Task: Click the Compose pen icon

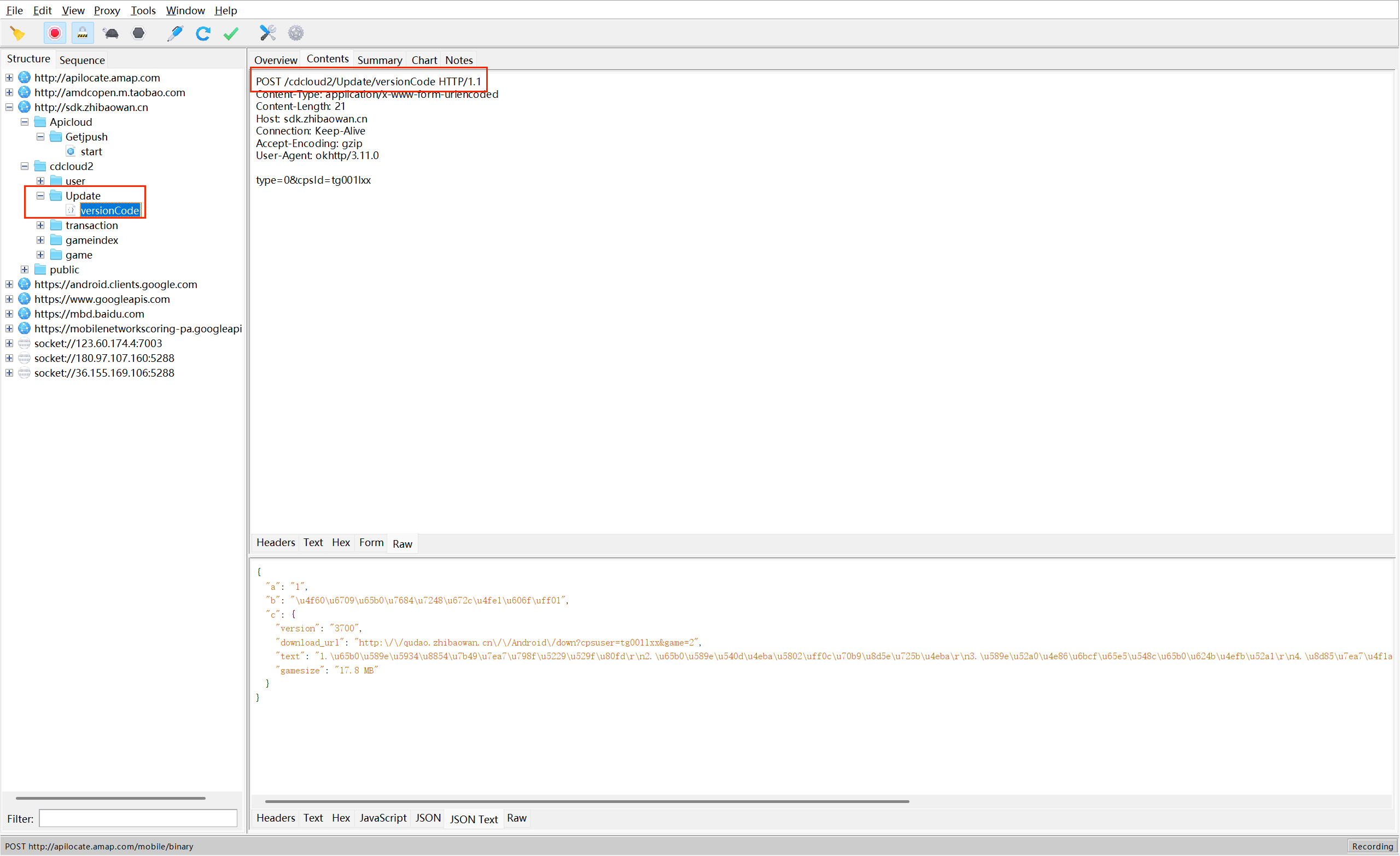Action: point(175,33)
